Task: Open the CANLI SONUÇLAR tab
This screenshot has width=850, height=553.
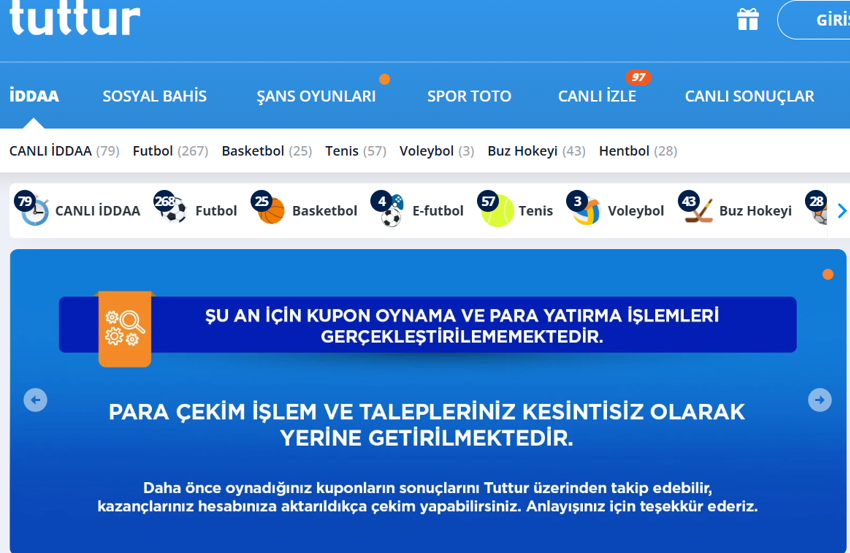Action: (749, 96)
